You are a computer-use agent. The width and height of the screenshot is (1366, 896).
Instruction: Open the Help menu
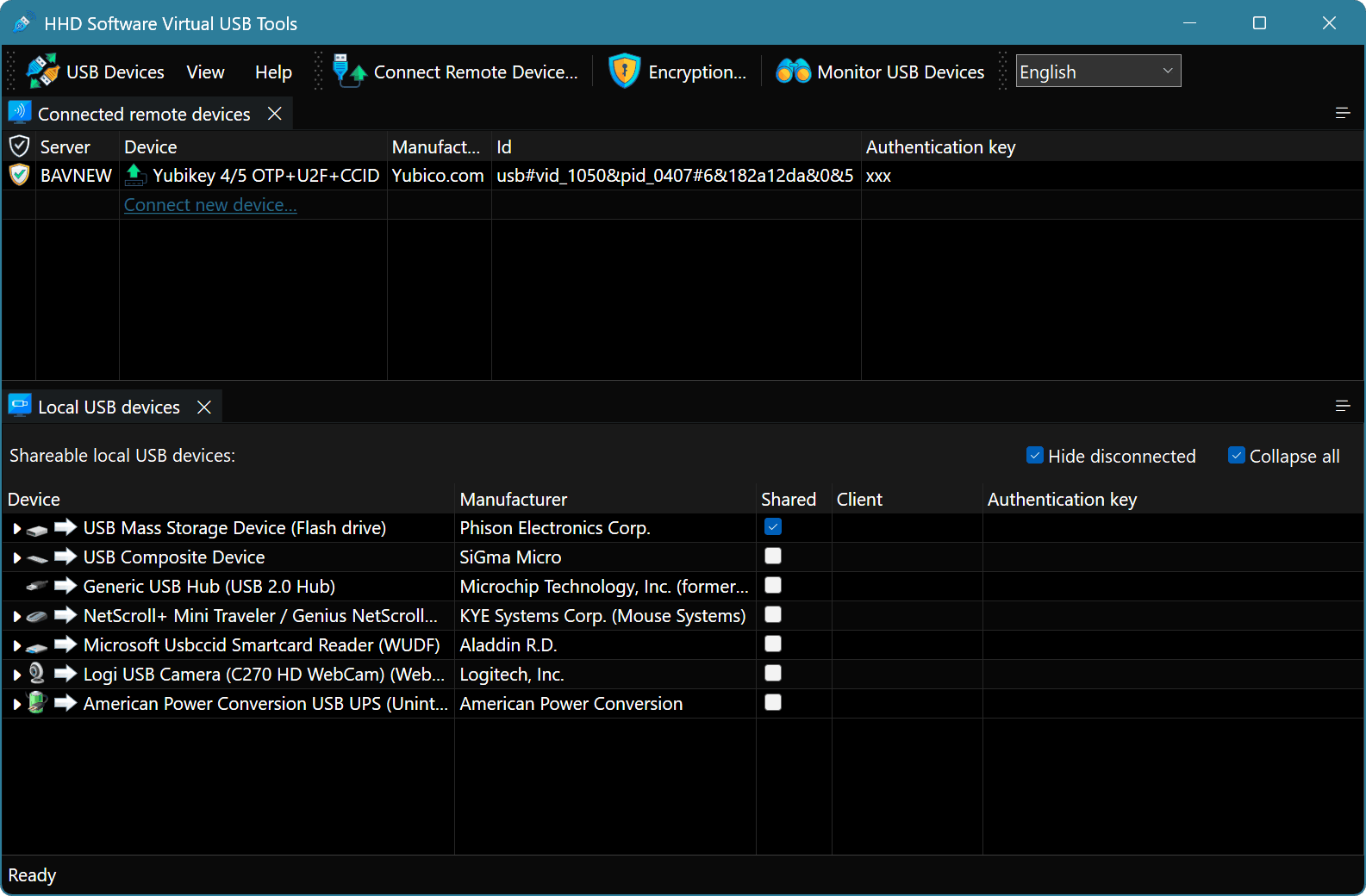[273, 72]
